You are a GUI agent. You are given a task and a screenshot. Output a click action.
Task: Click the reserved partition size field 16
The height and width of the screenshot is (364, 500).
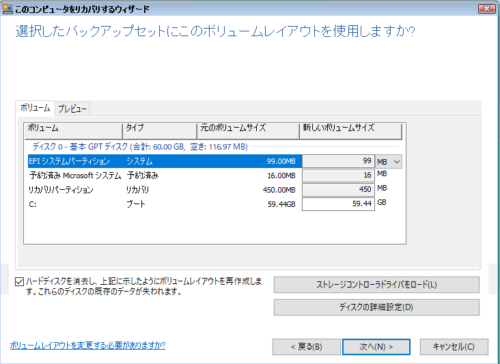coord(338,175)
